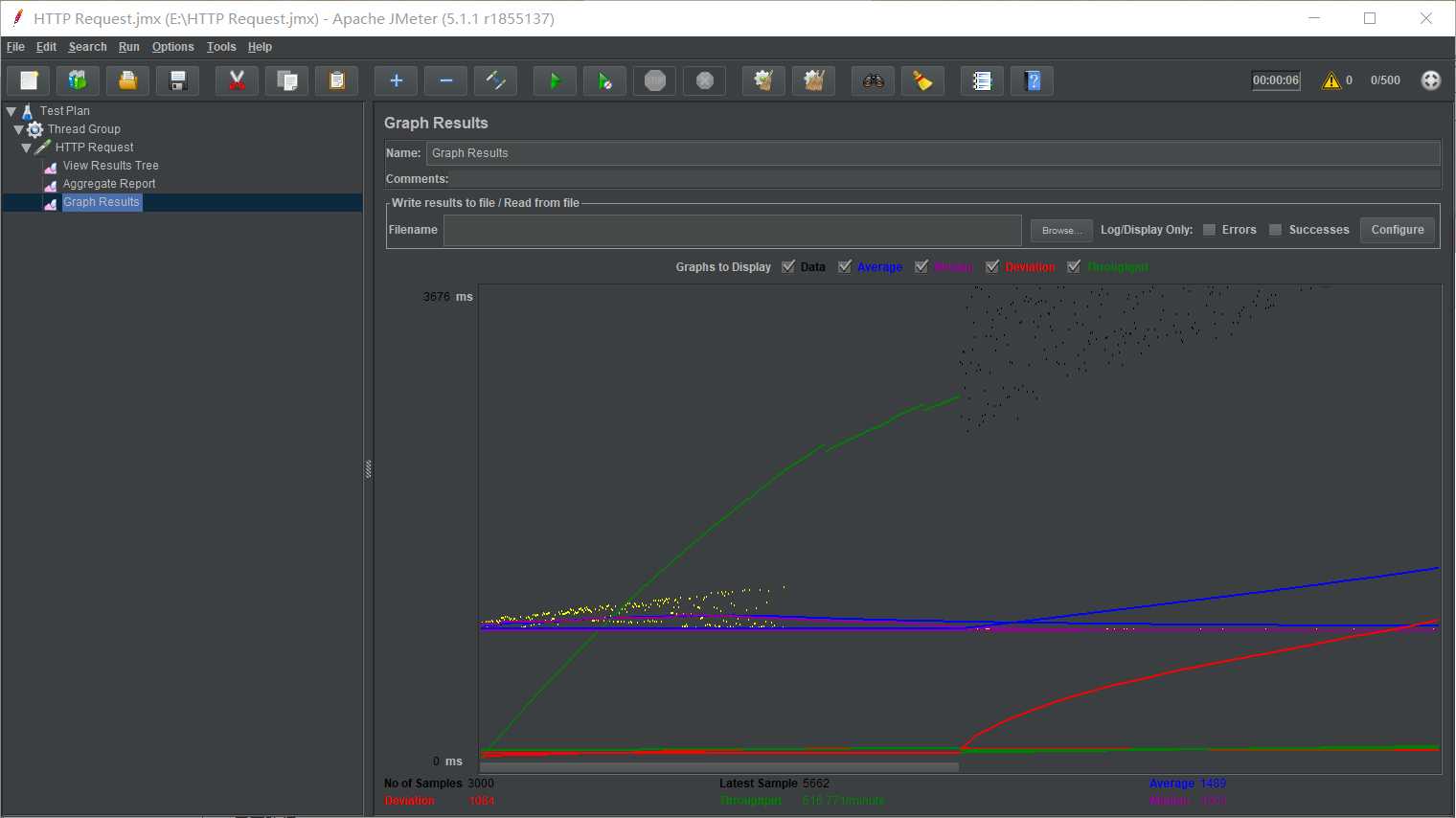The image size is (1456, 818).
Task: Open the Function Helper dialog icon
Action: pyautogui.click(x=983, y=80)
